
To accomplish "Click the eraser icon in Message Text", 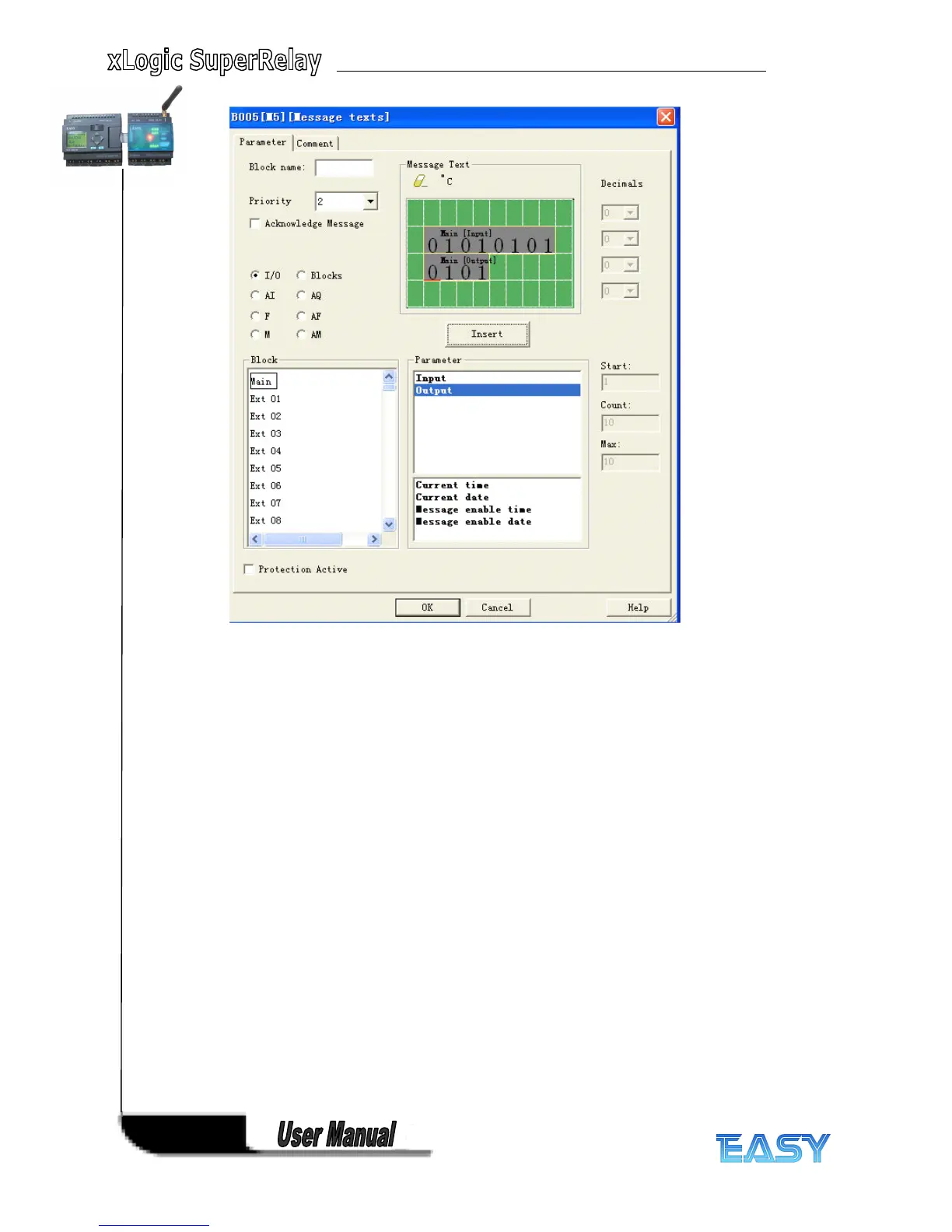I will point(420,180).
